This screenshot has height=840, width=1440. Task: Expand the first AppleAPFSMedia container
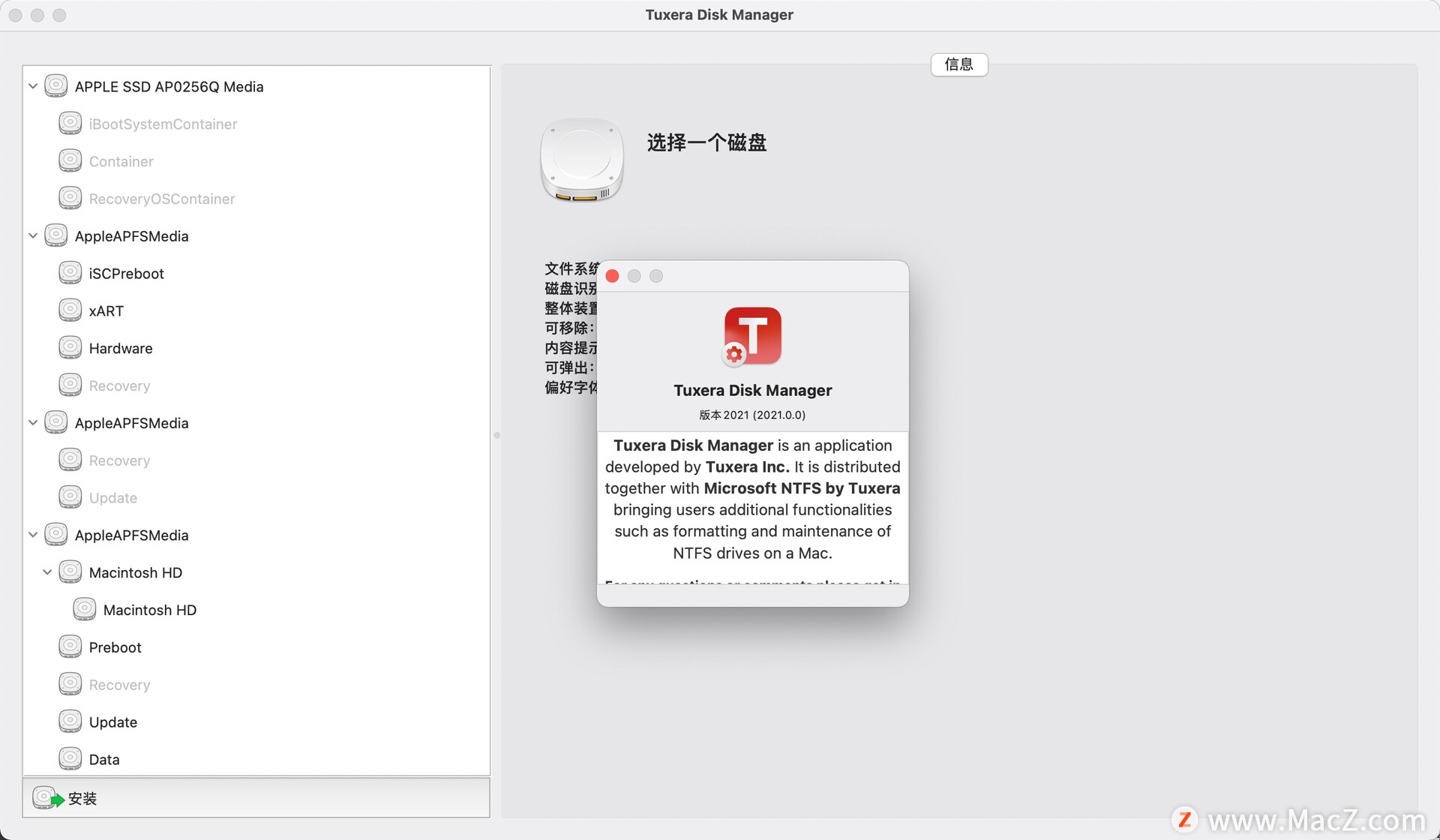click(x=32, y=235)
